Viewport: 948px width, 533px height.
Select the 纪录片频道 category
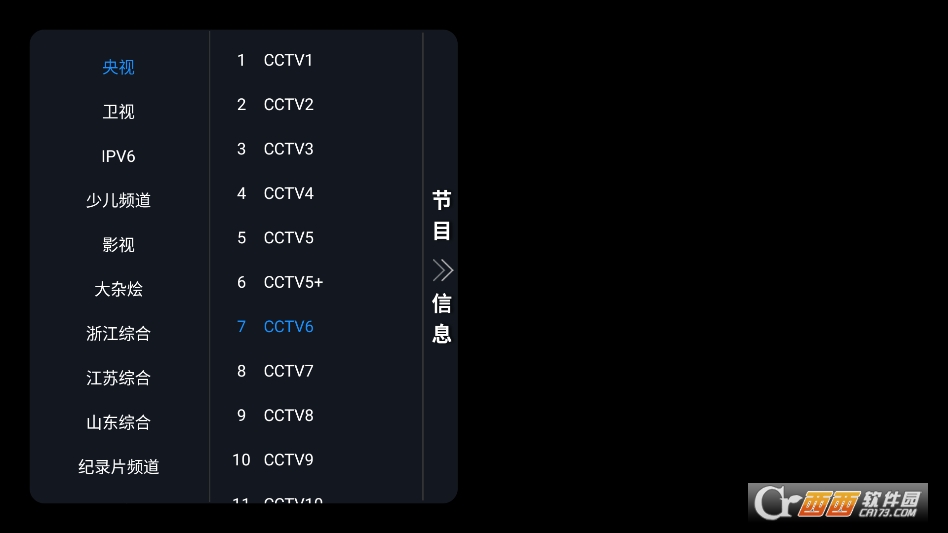118,467
